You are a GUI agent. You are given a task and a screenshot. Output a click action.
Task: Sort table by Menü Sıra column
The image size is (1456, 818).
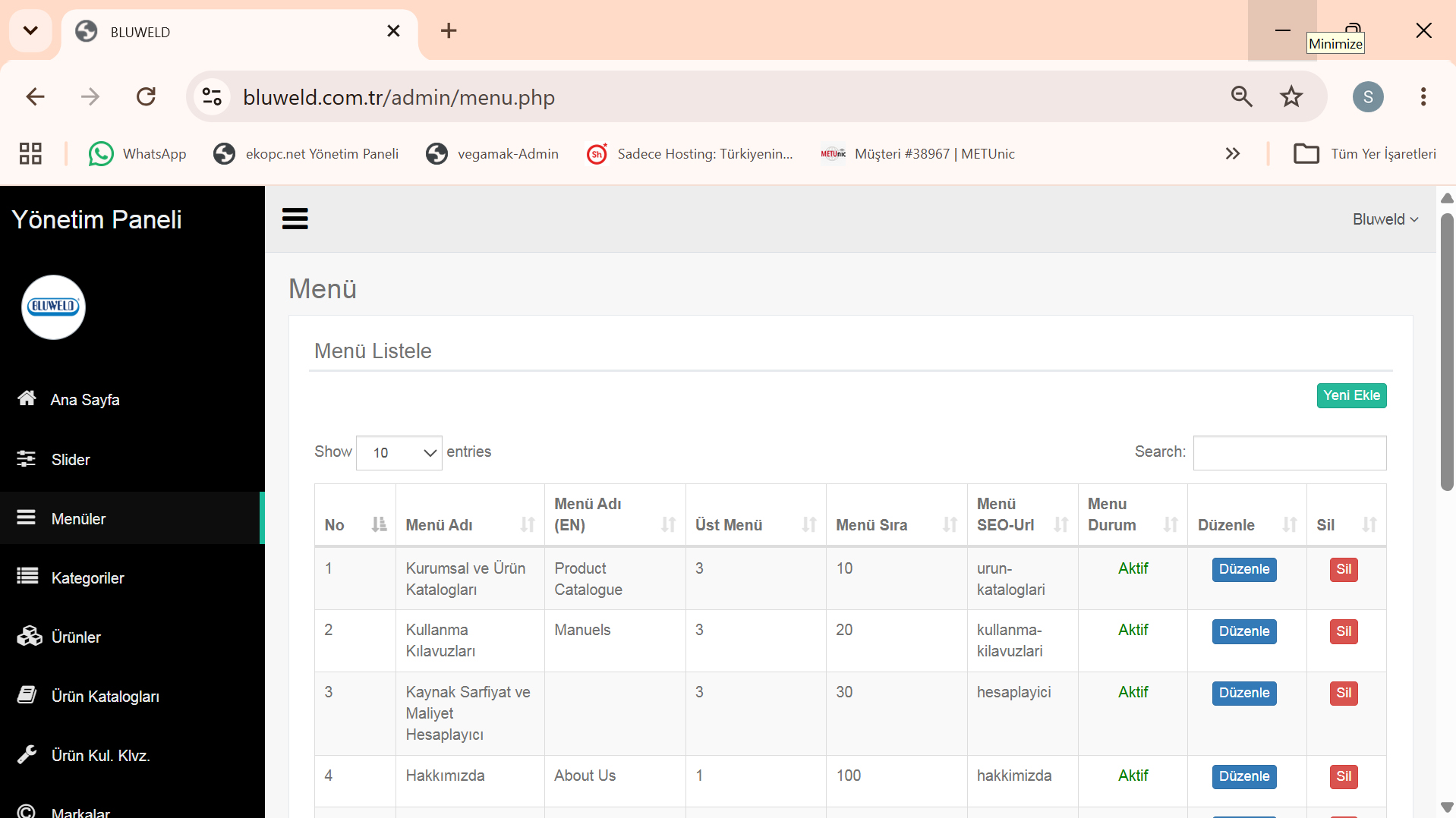(x=897, y=524)
